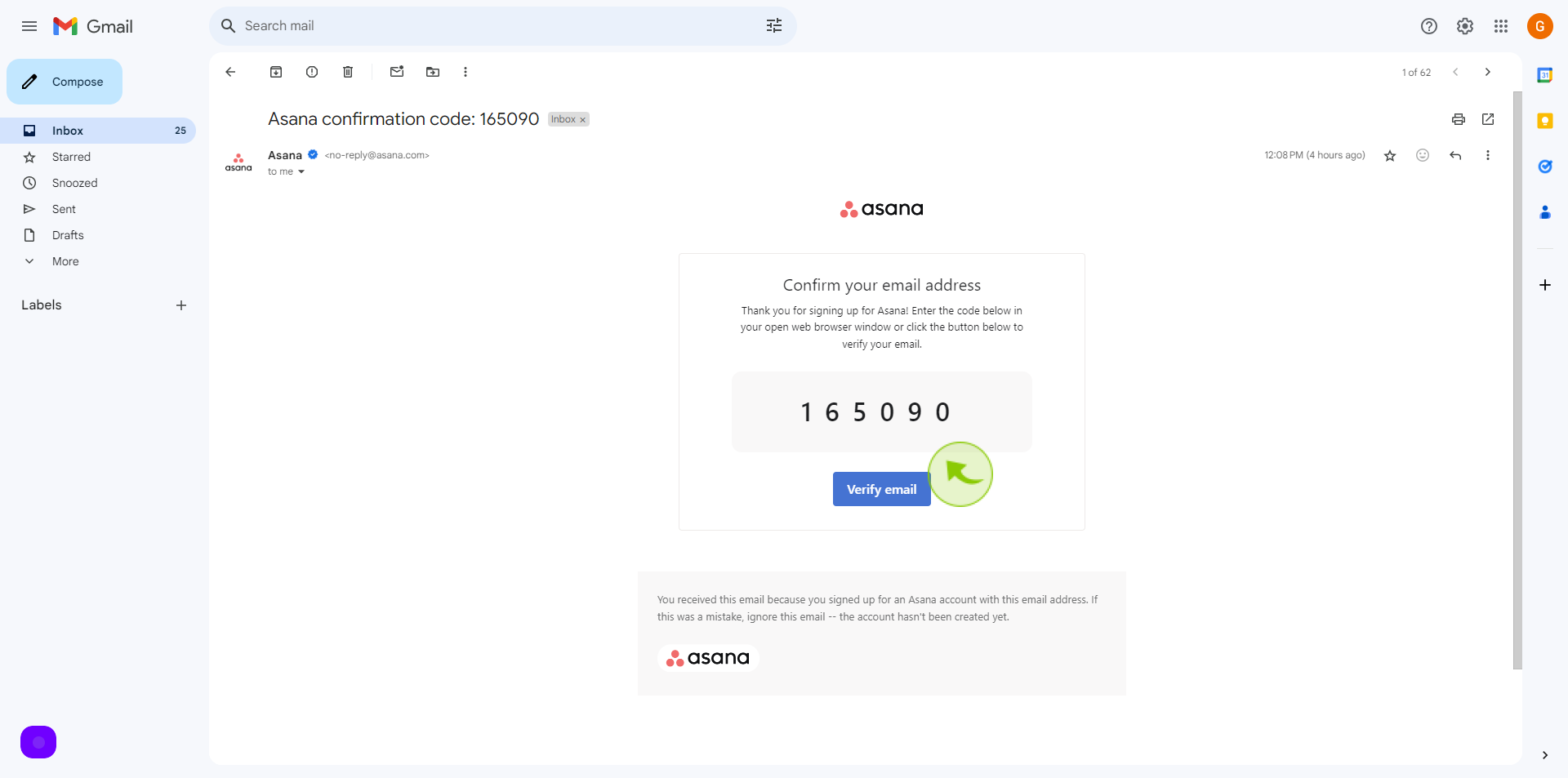The image size is (1568, 778).
Task: Move this email to a folder
Action: 433,72
